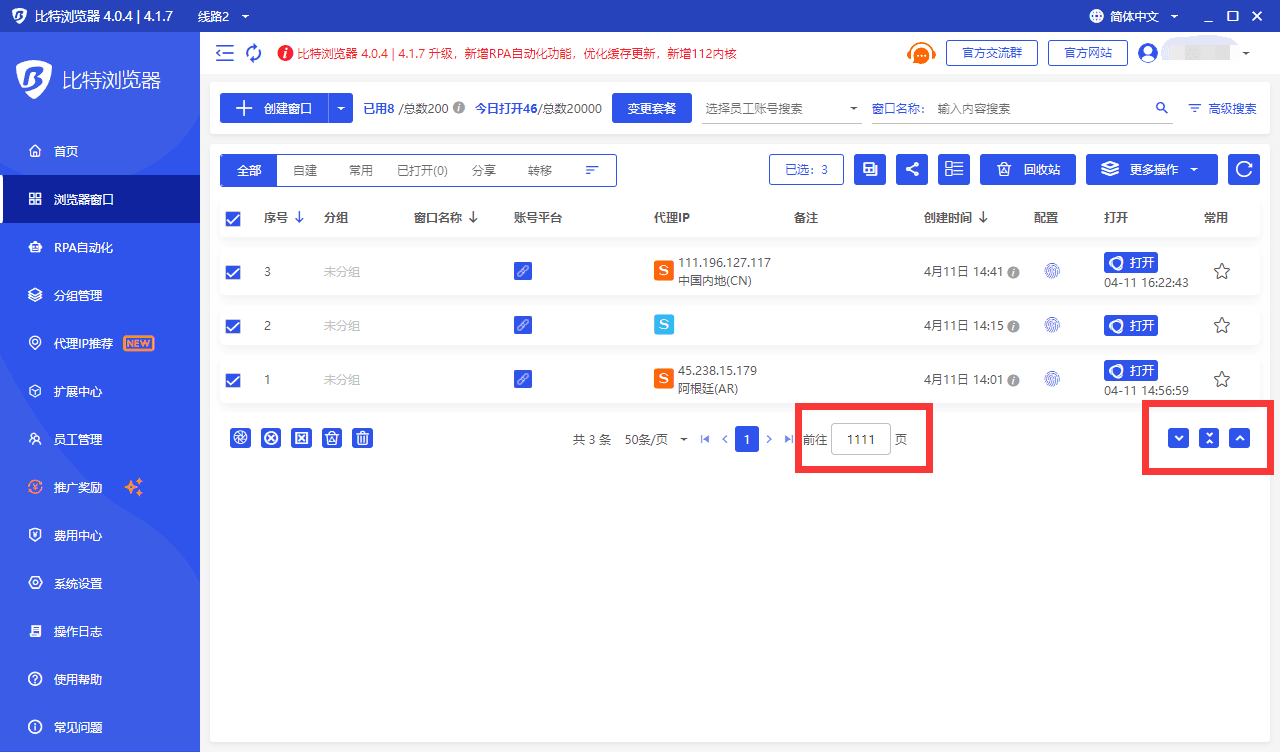Toggle the select-all header checkbox
This screenshot has width=1280, height=752.
pyautogui.click(x=233, y=218)
